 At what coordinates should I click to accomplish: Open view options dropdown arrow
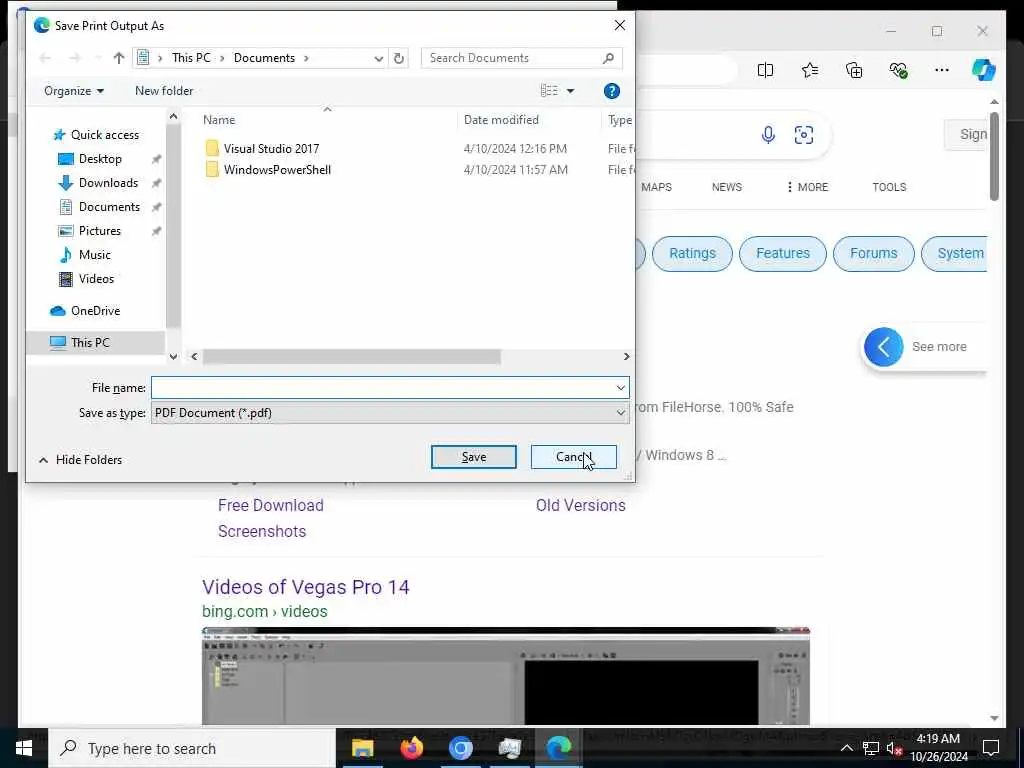(x=570, y=91)
